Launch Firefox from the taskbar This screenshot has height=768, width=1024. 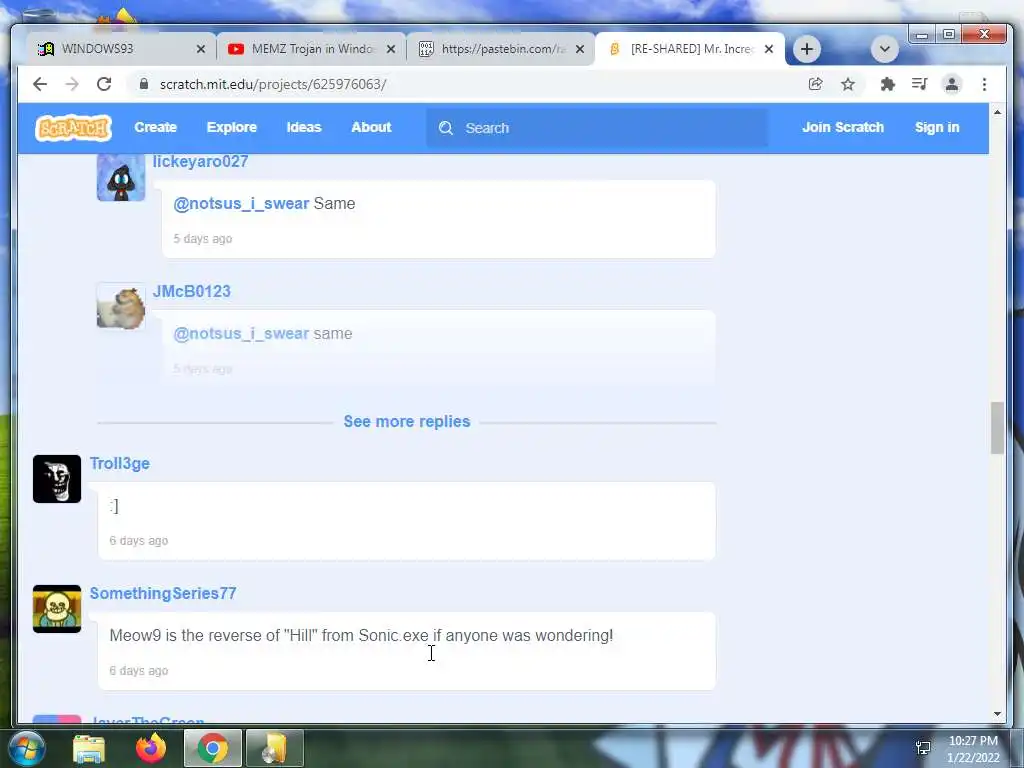click(x=151, y=748)
